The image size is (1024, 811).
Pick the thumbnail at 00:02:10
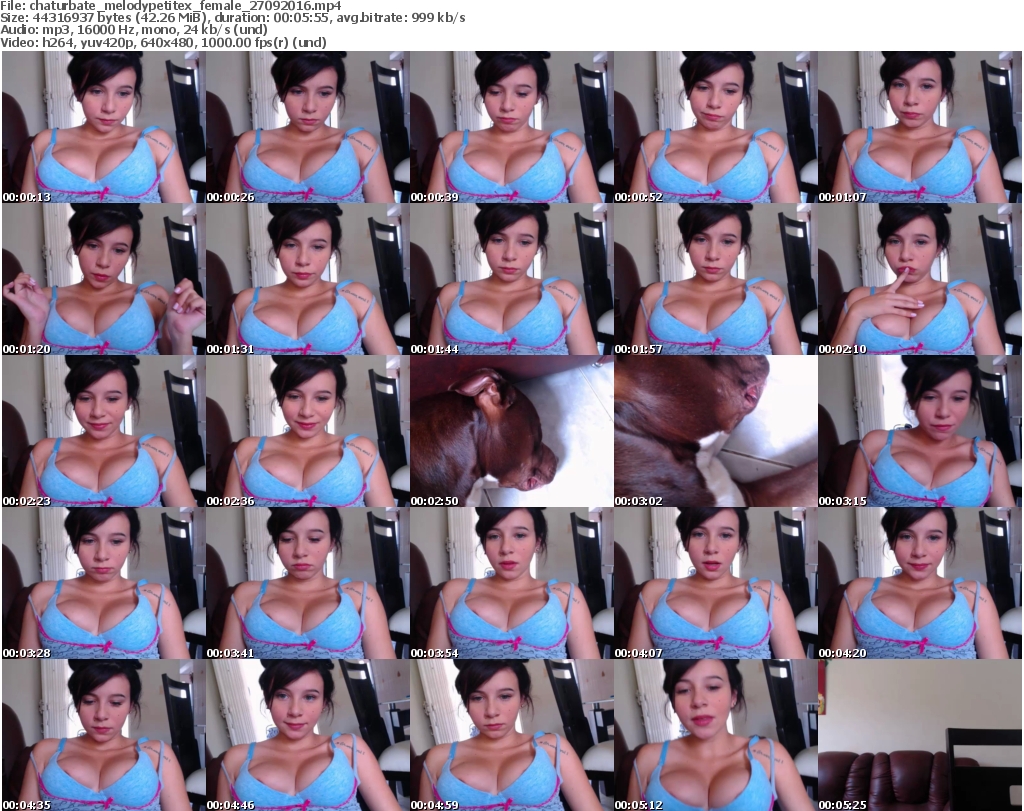coord(920,279)
